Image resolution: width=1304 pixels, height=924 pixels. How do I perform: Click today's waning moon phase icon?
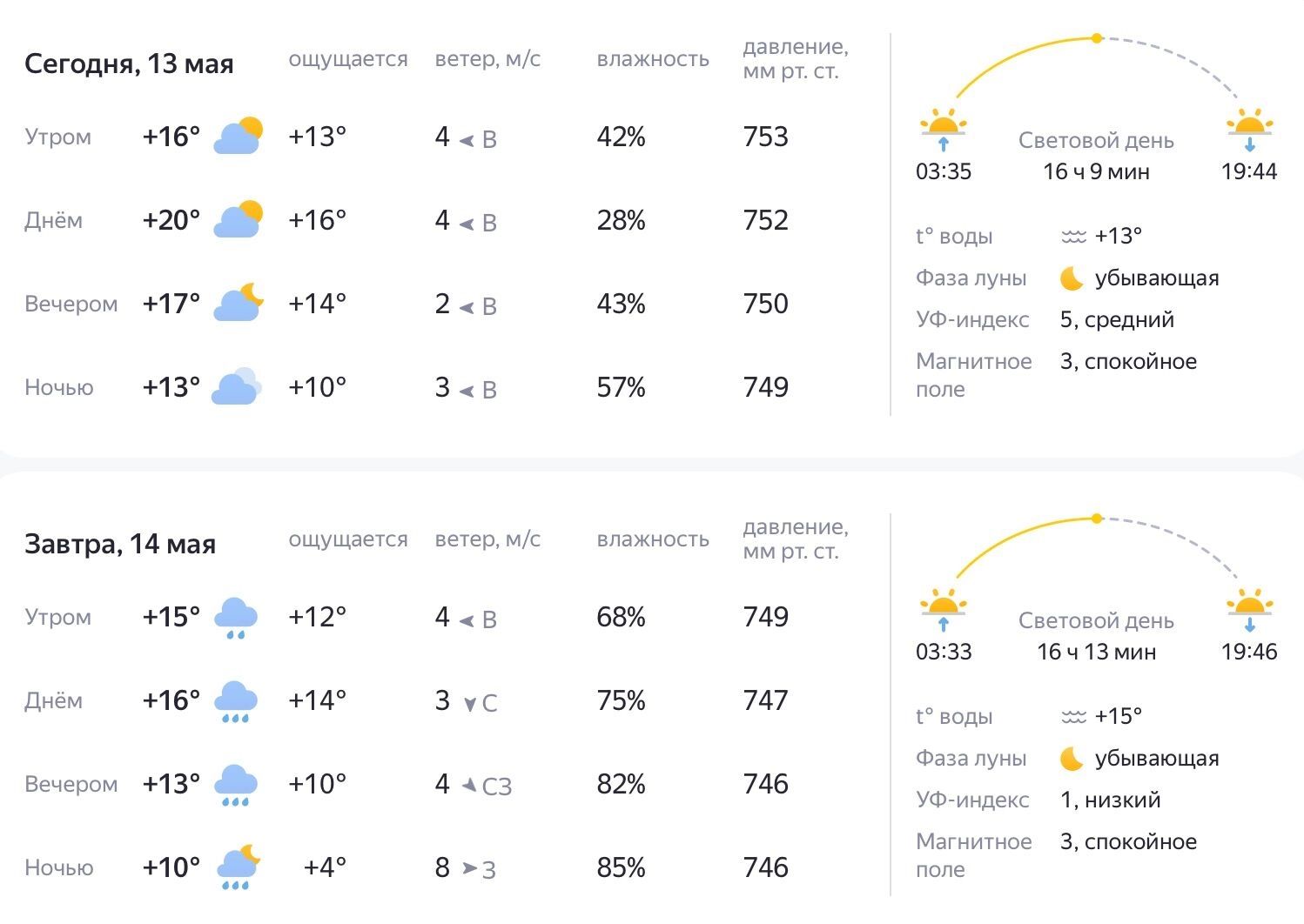point(1072,278)
